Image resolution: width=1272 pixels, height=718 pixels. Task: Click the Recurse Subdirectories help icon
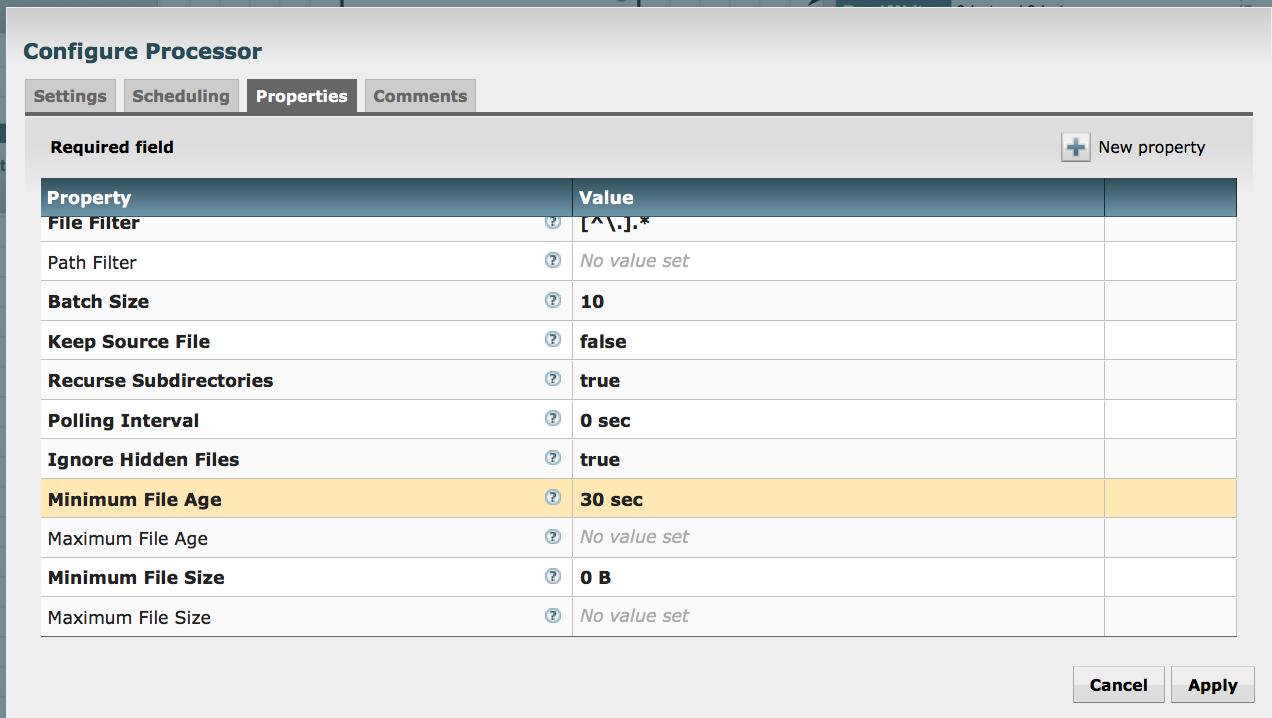pyautogui.click(x=552, y=379)
